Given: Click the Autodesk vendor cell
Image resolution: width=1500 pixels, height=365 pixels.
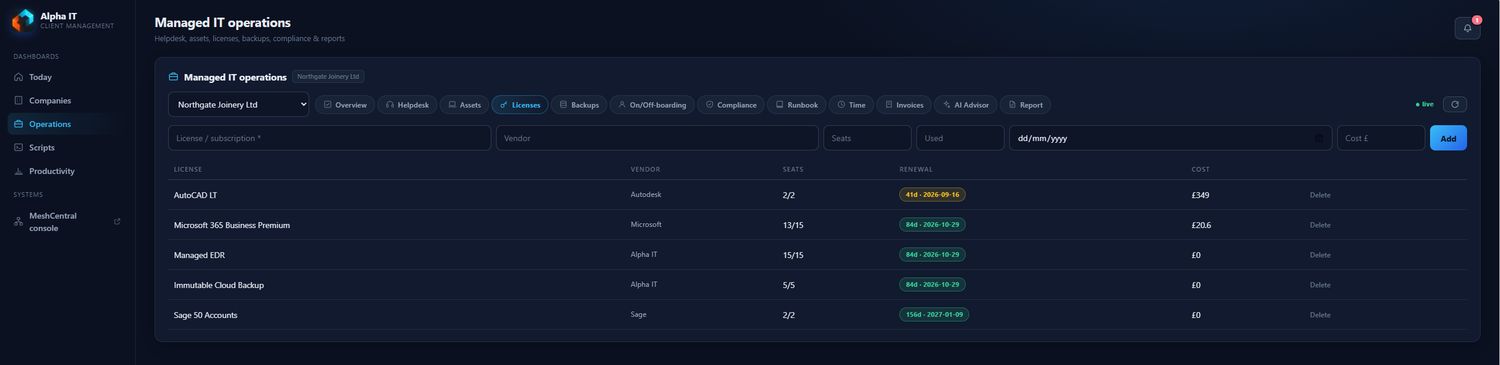Looking at the screenshot, I should point(646,195).
